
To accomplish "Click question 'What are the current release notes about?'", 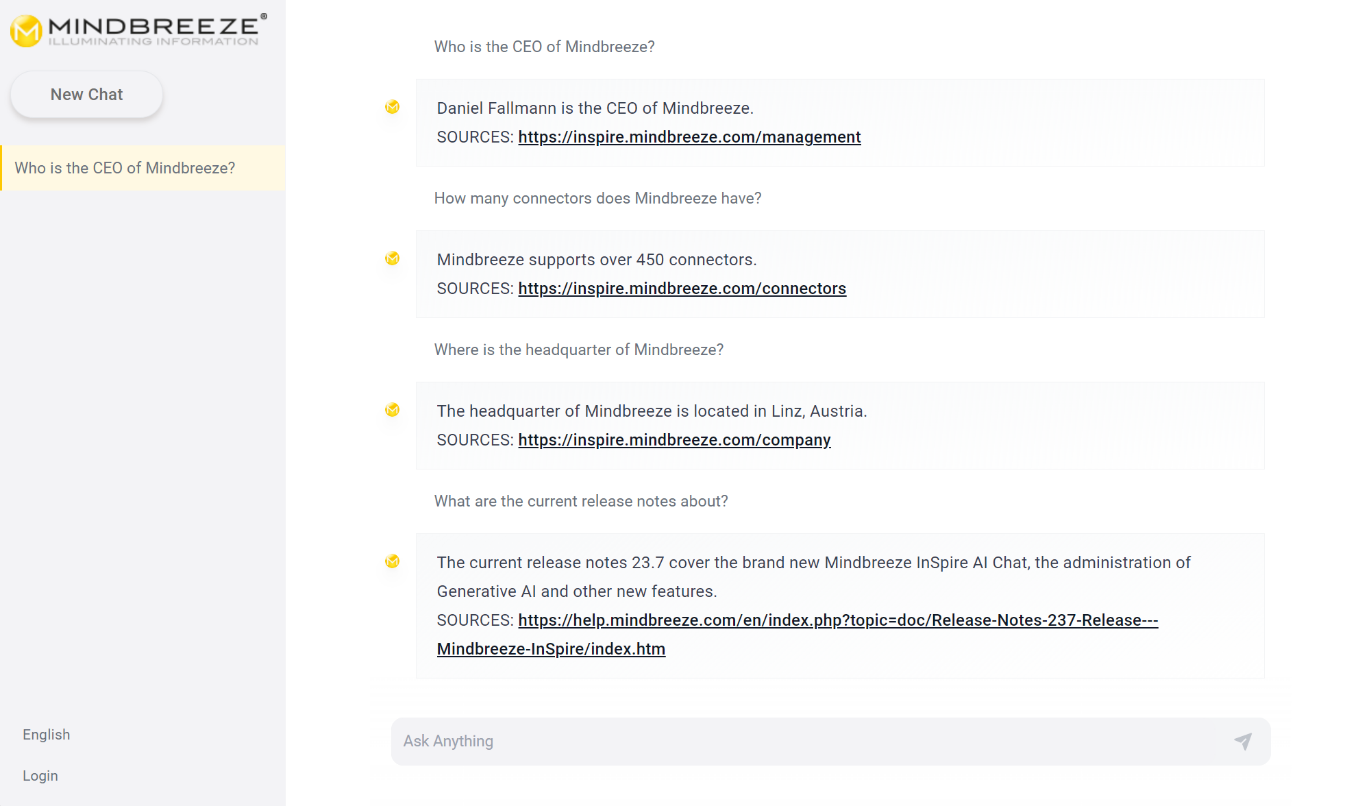I will coord(581,501).
